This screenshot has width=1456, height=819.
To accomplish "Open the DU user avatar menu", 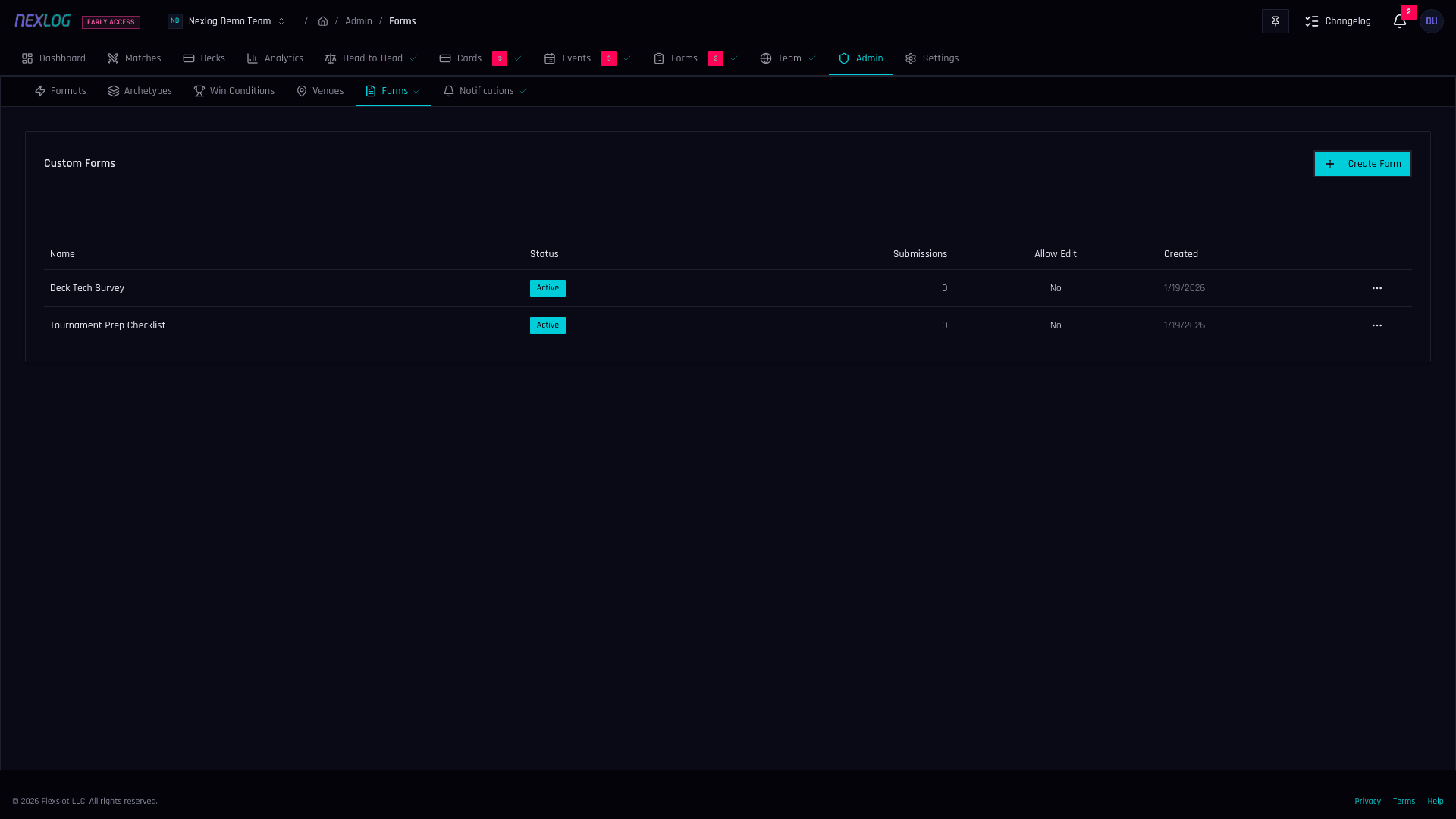I will (1432, 21).
